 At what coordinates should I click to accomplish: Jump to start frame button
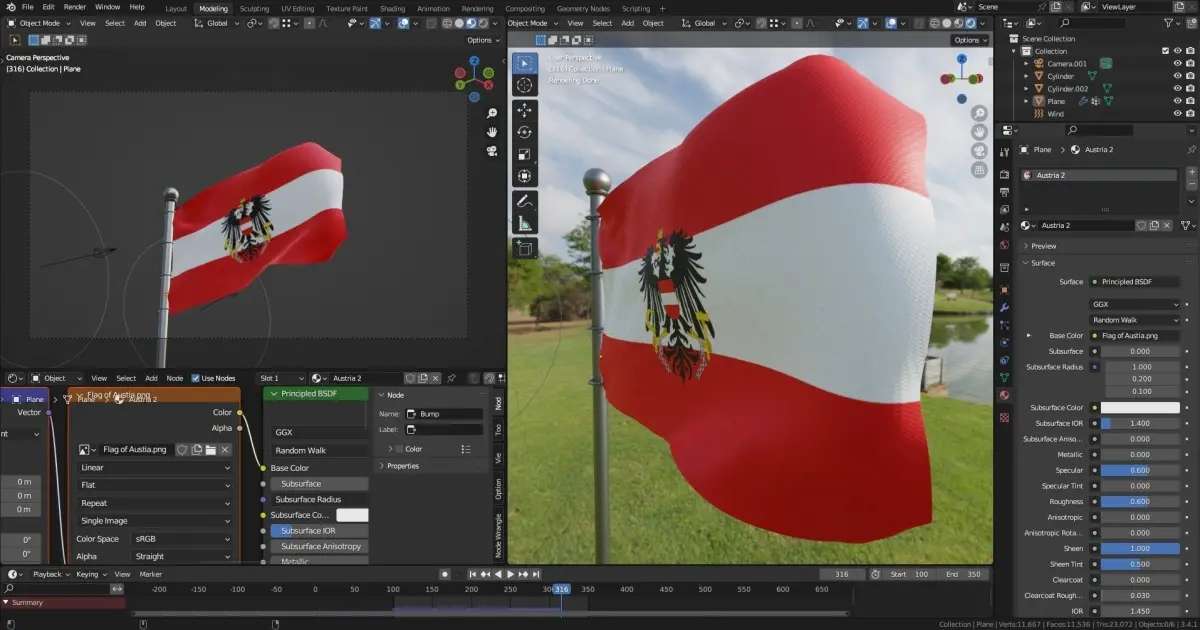click(x=473, y=574)
